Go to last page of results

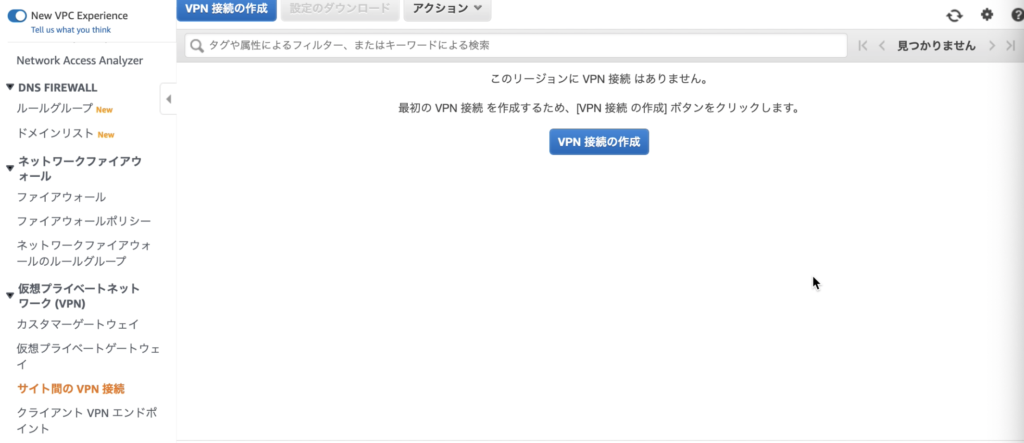tap(1010, 46)
